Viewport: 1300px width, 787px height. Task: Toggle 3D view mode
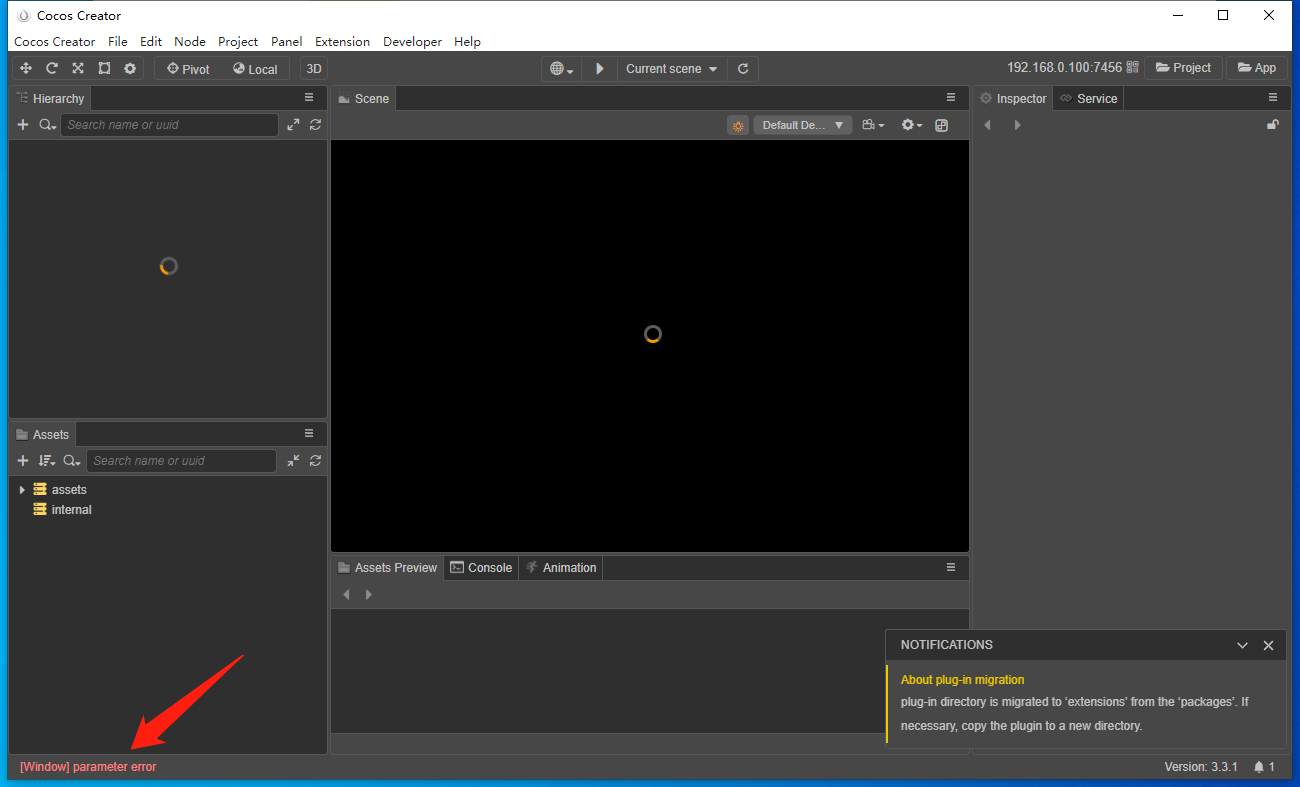(x=314, y=68)
